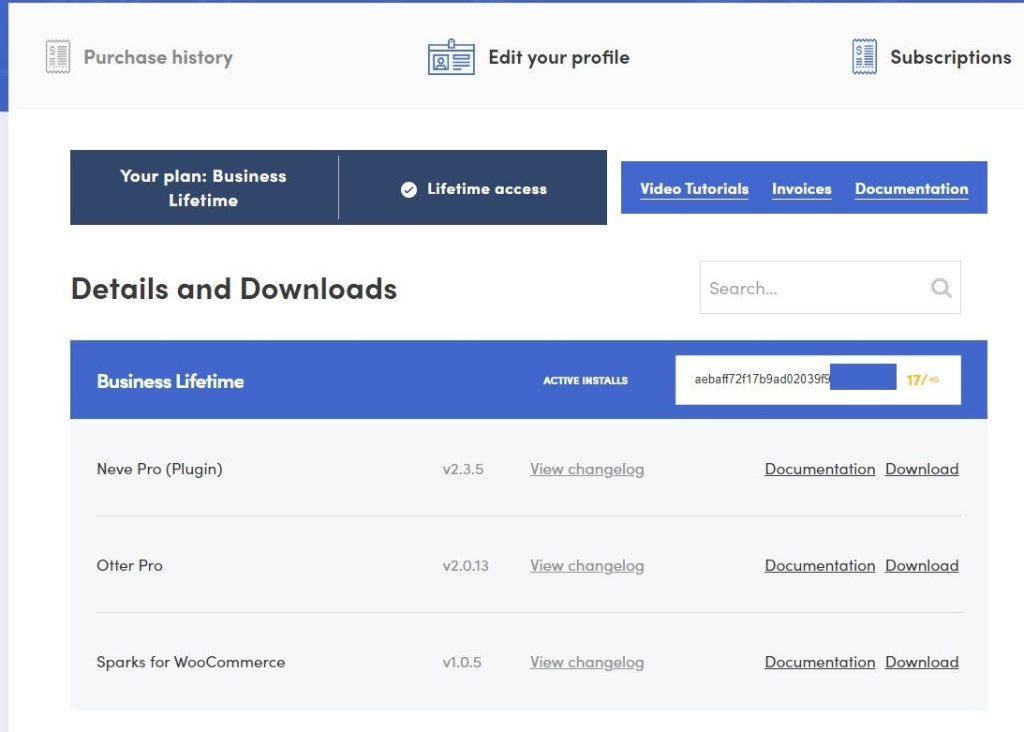Click the magnifying glass search icon

[940, 288]
